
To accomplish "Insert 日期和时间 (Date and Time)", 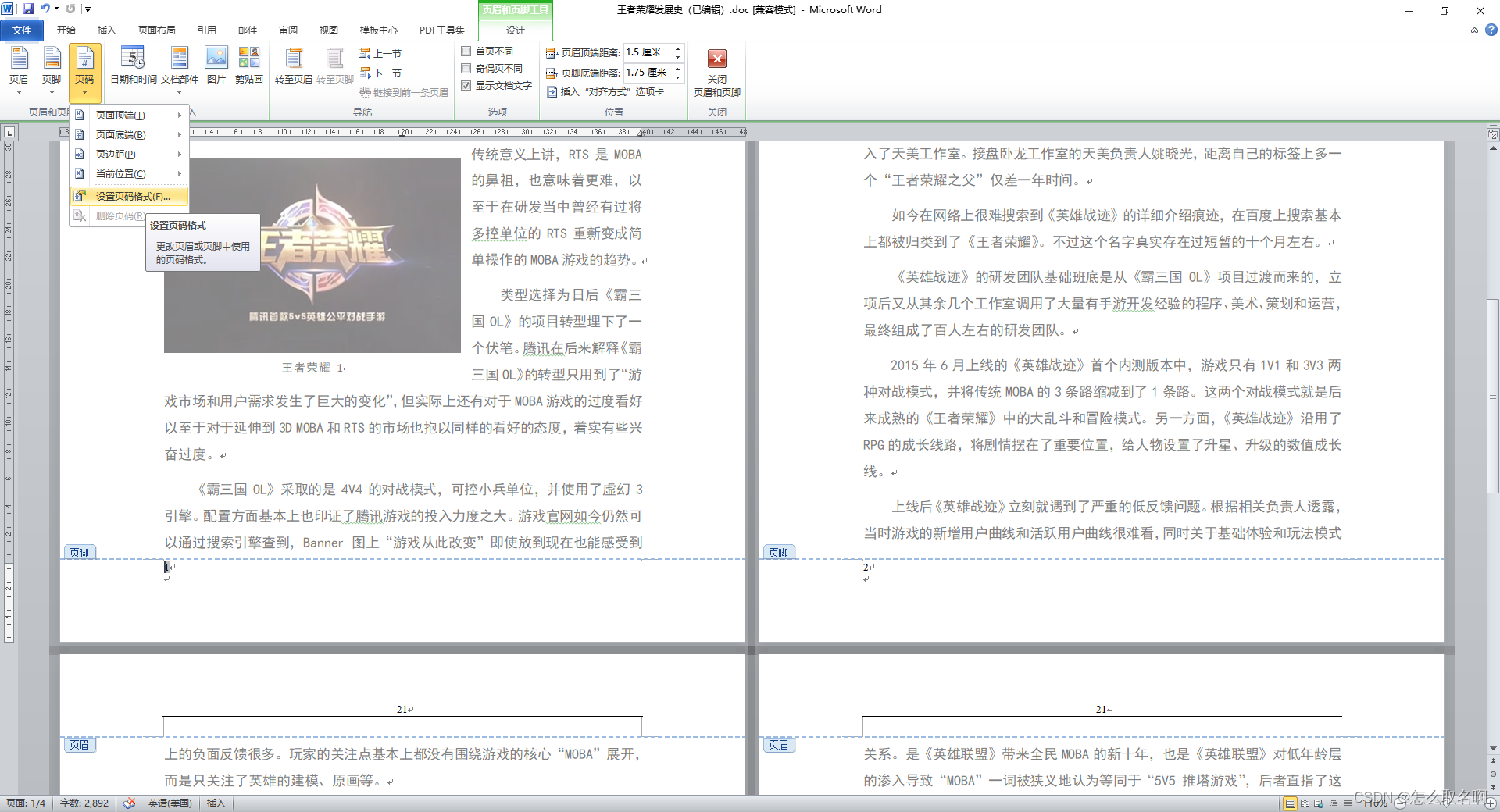I will coord(133,66).
